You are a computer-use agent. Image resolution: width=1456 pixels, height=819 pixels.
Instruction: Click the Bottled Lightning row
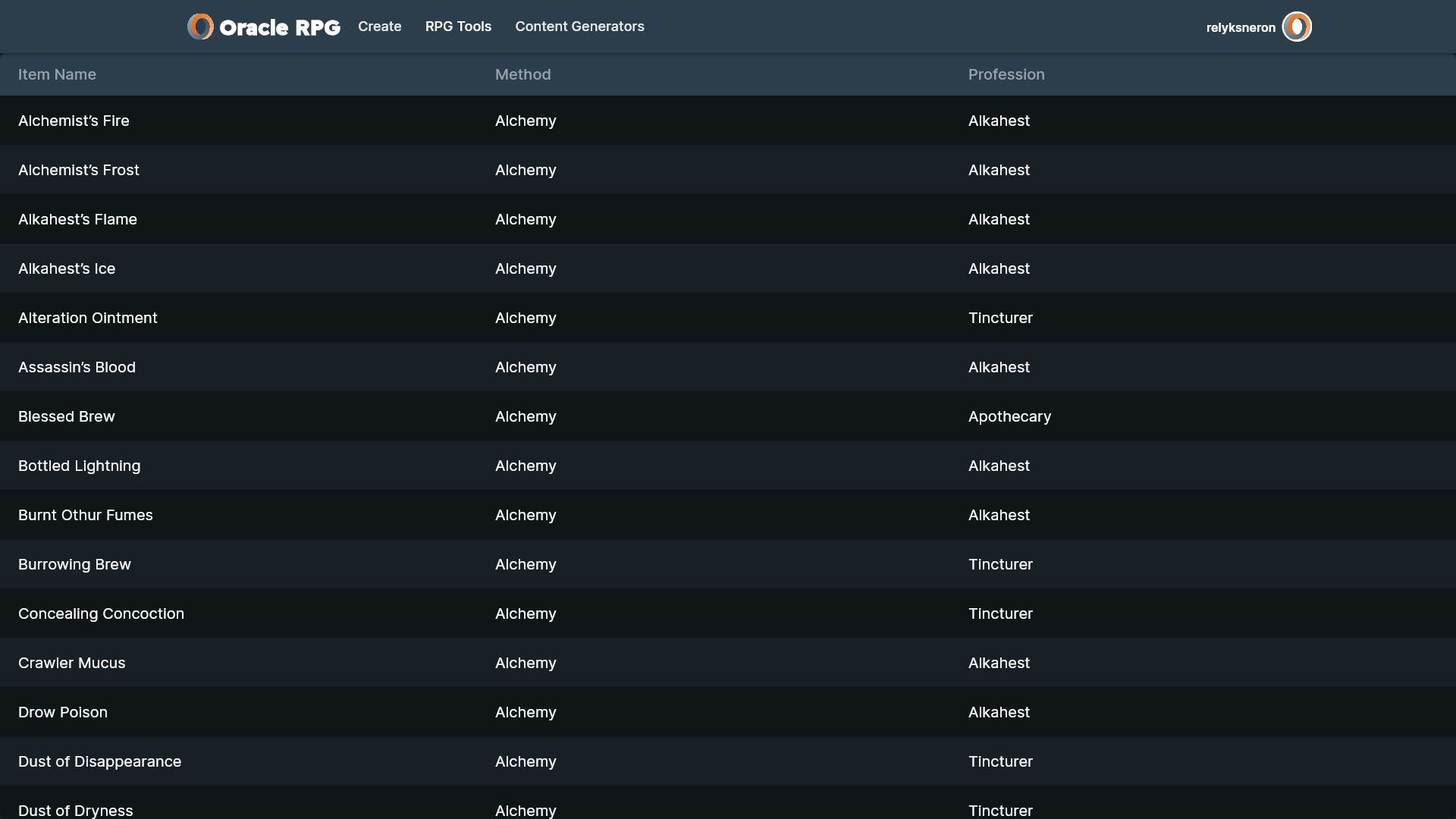pyautogui.click(x=80, y=466)
